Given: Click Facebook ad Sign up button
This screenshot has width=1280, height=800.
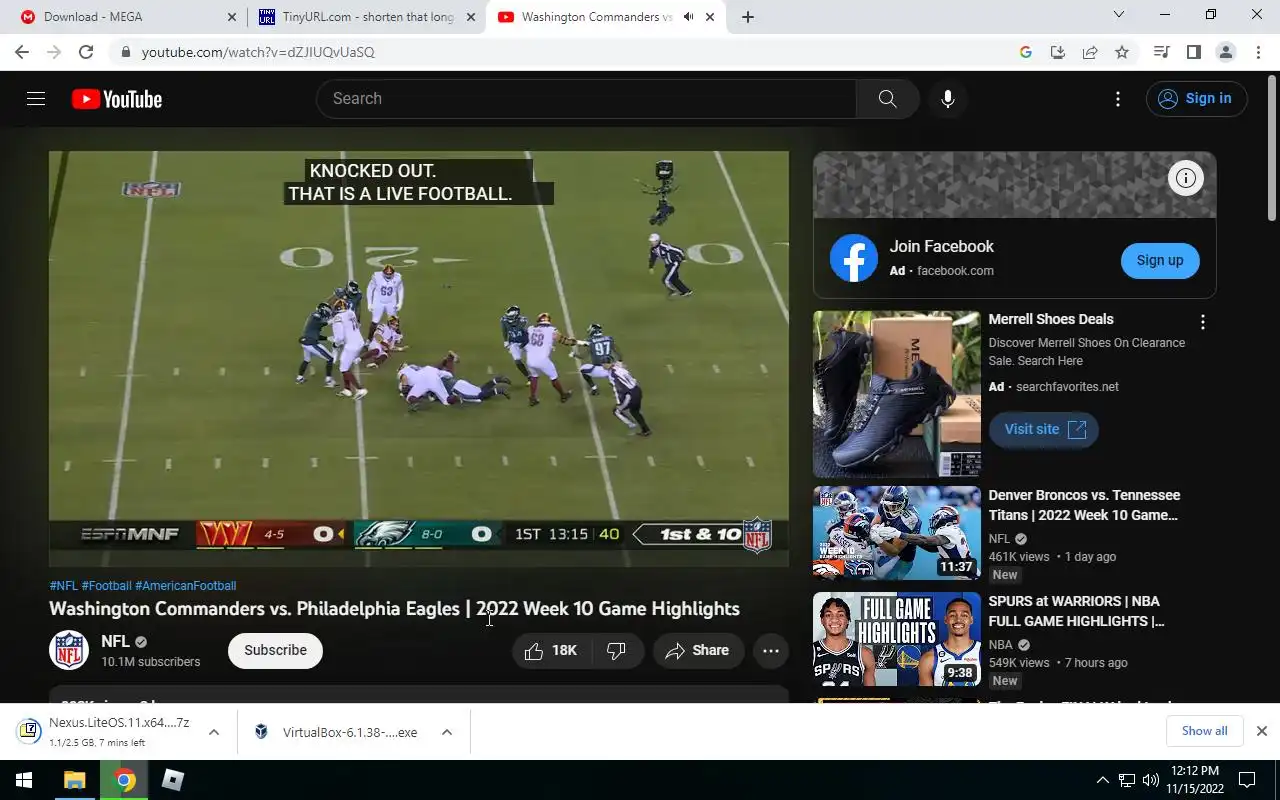Looking at the screenshot, I should [x=1160, y=260].
